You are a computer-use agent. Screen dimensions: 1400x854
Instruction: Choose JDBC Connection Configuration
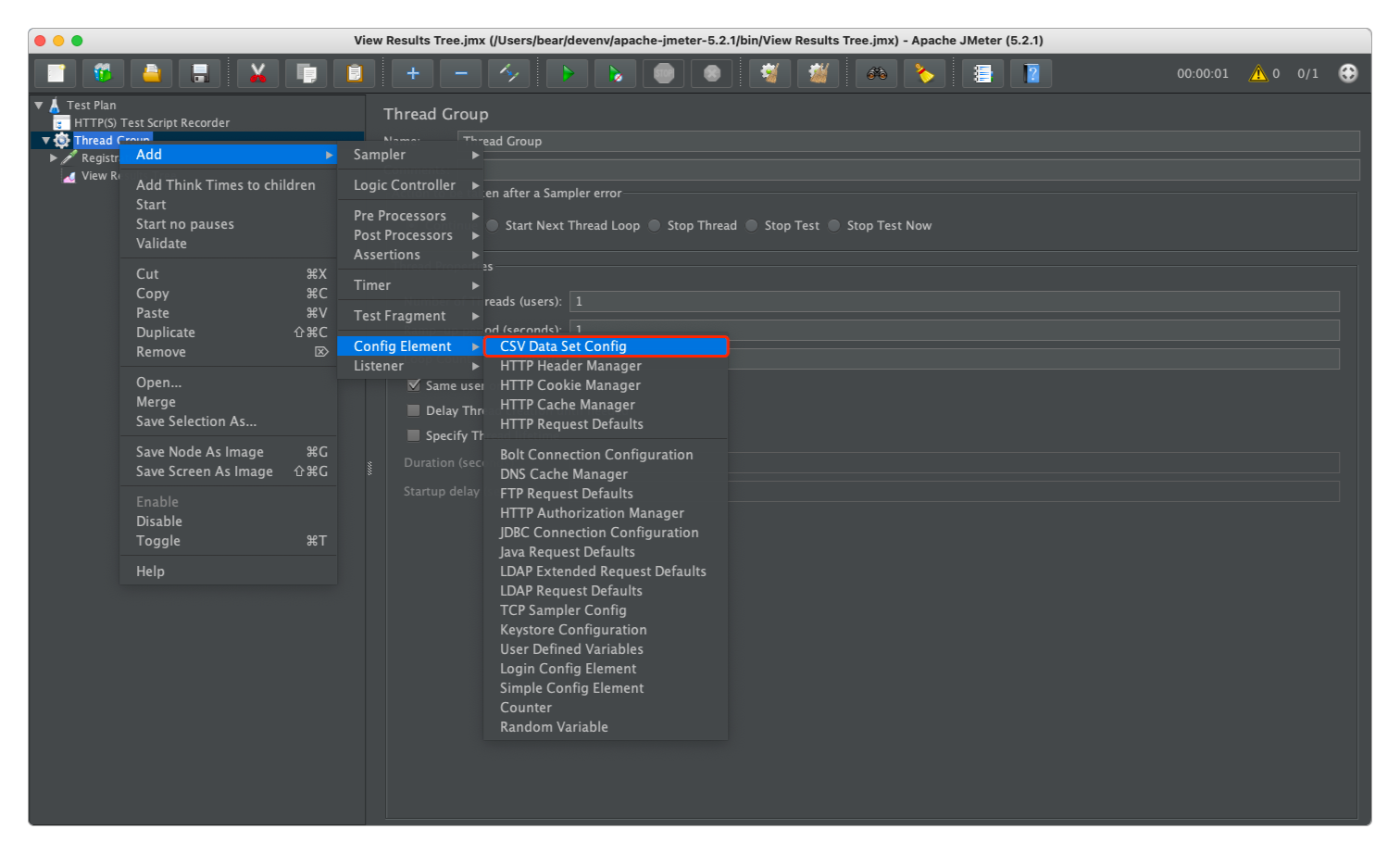pyautogui.click(x=606, y=533)
